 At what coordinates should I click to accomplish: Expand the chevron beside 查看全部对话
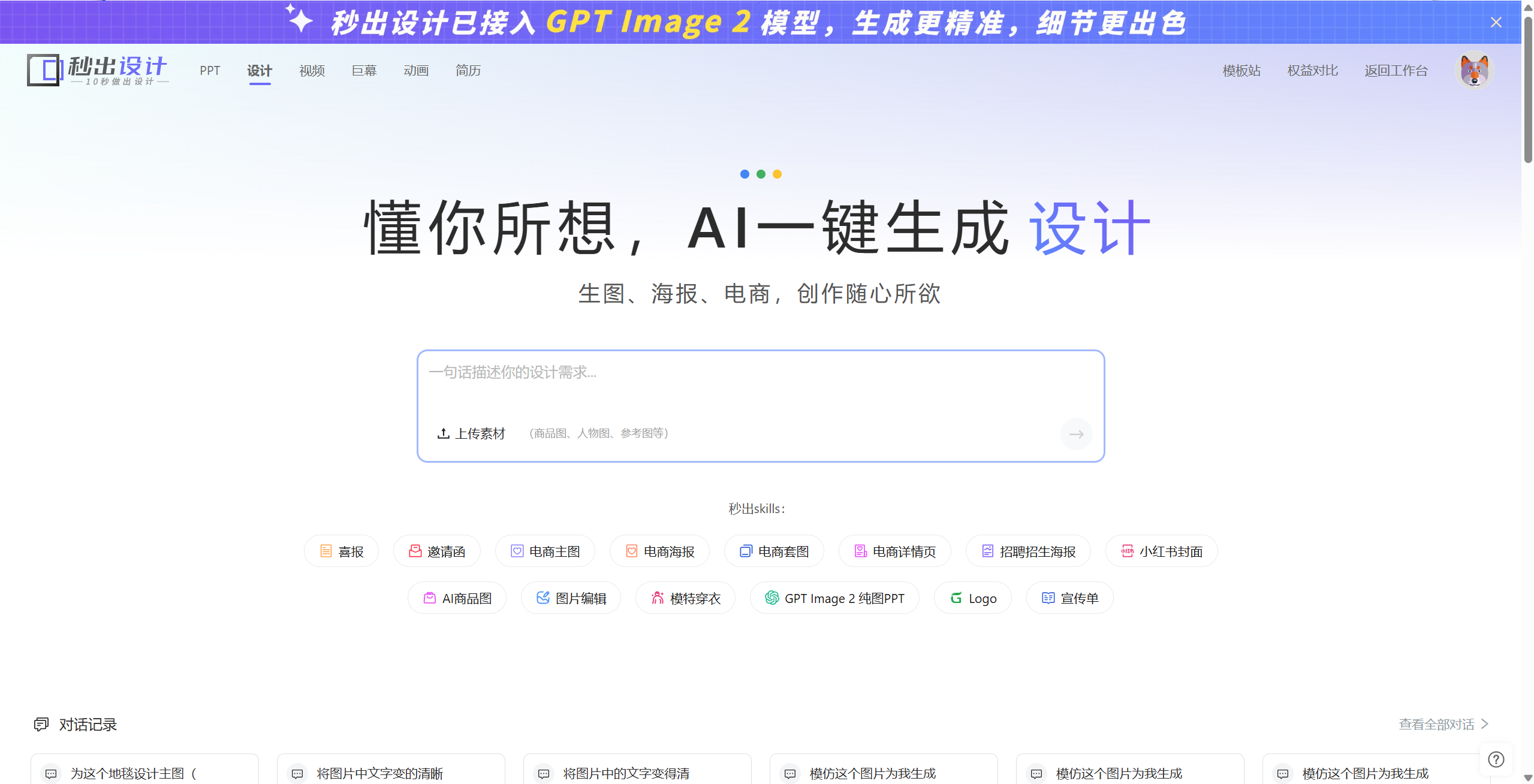(1485, 724)
